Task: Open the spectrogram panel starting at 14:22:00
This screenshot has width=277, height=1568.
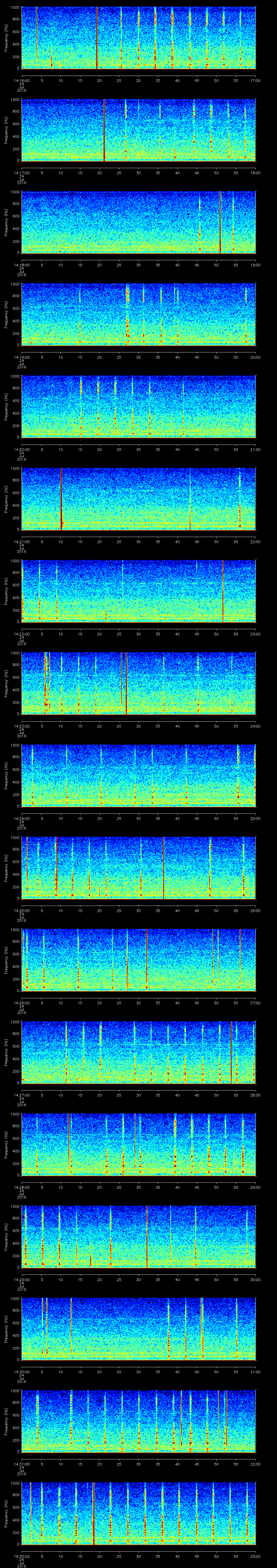Action: coord(138,591)
